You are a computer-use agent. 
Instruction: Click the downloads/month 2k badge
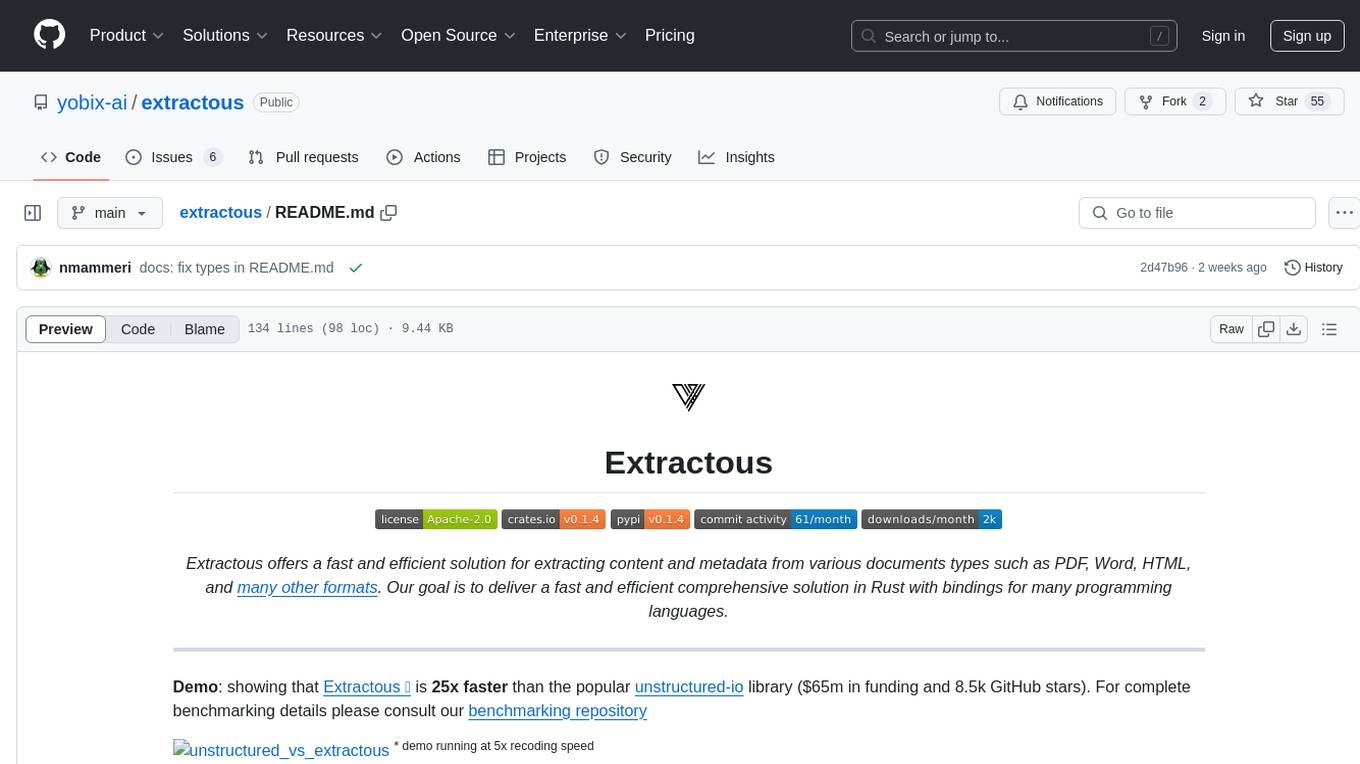tap(931, 519)
